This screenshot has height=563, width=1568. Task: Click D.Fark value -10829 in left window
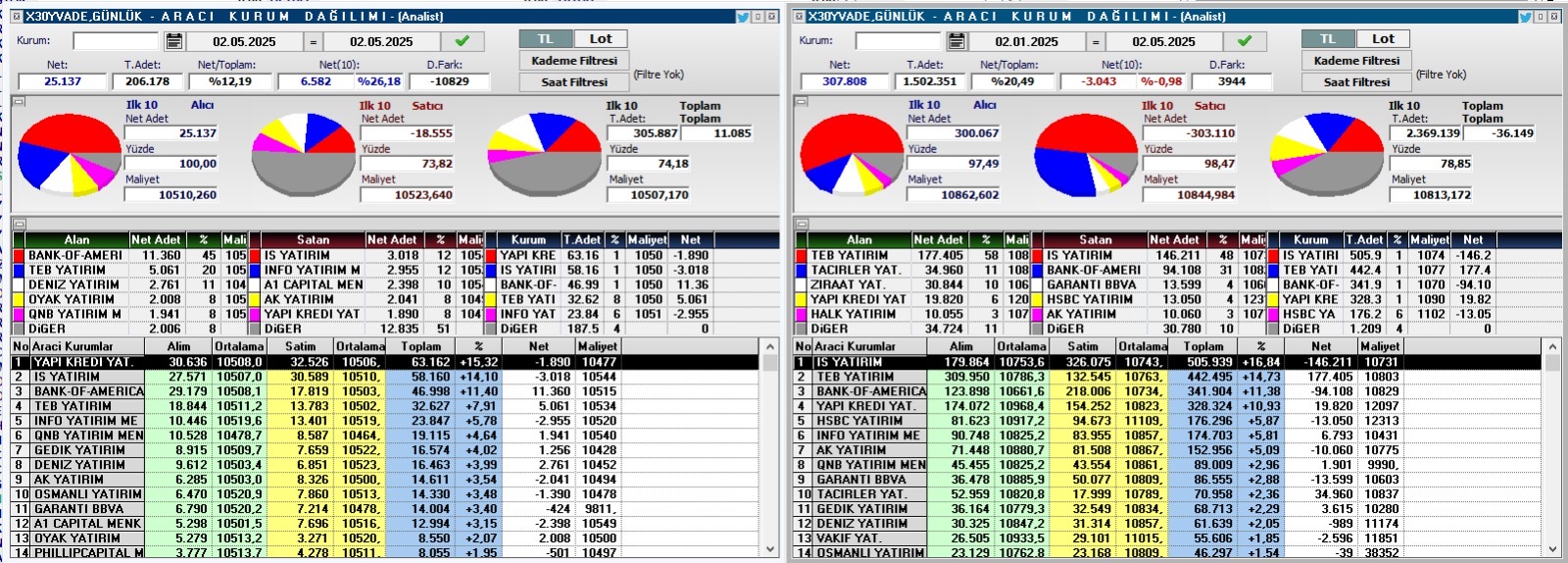(x=450, y=81)
